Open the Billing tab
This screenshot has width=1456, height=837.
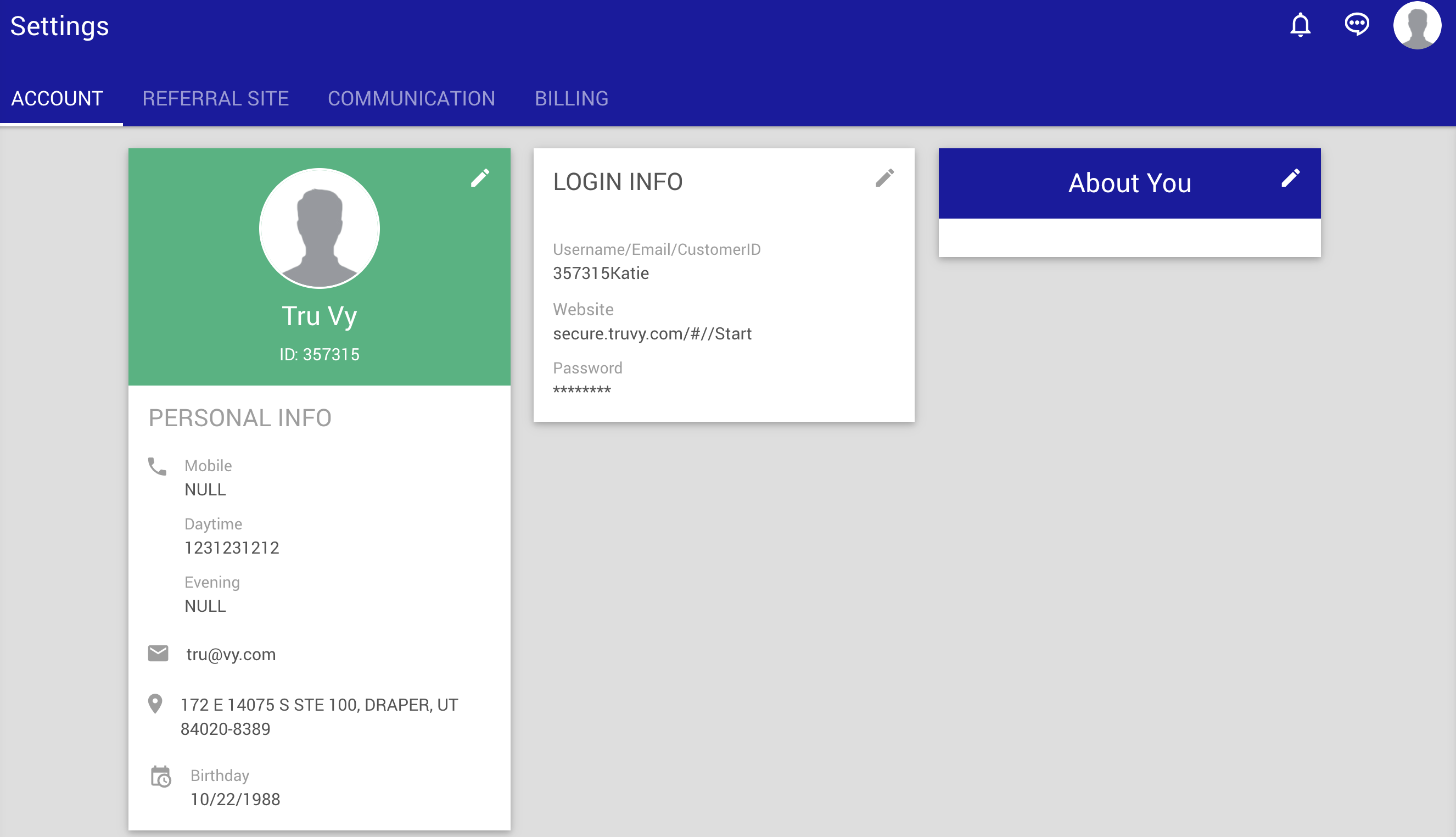tap(571, 98)
